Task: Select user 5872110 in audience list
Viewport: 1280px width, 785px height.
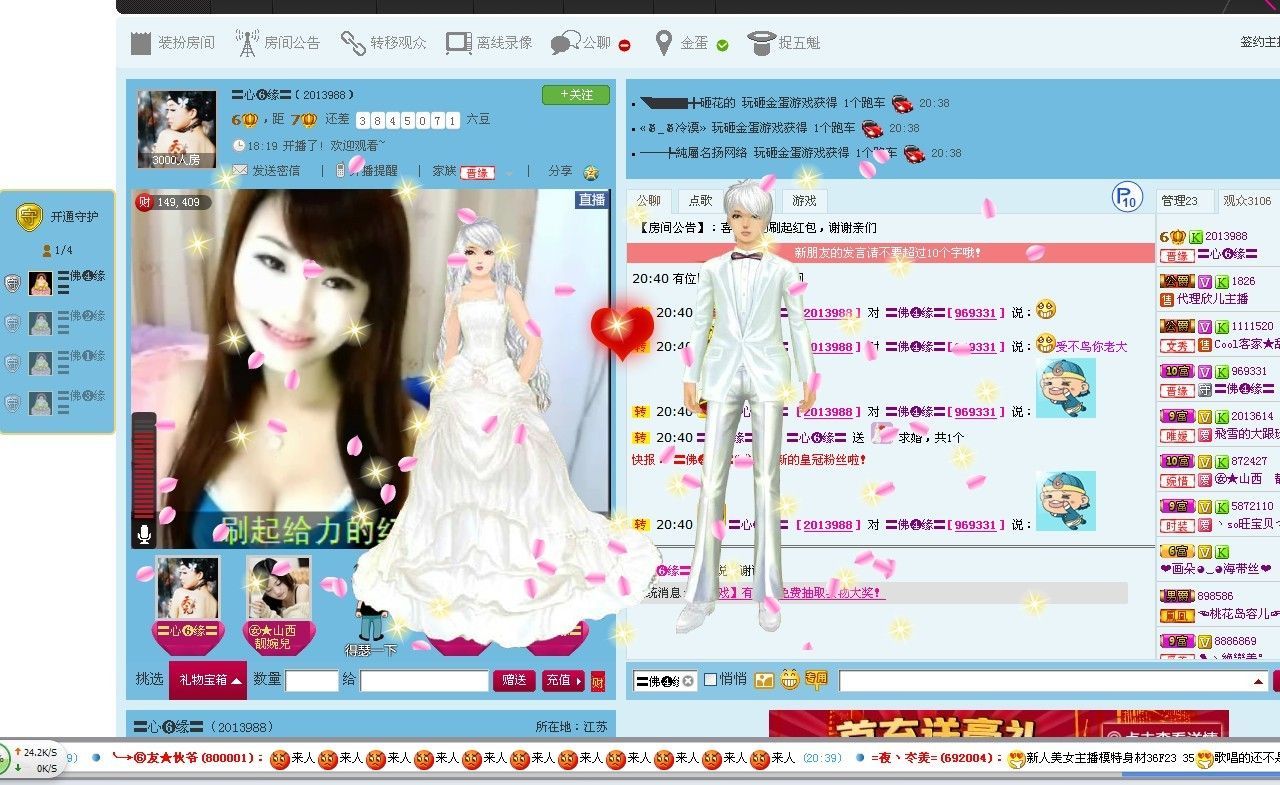Action: coord(1219,516)
